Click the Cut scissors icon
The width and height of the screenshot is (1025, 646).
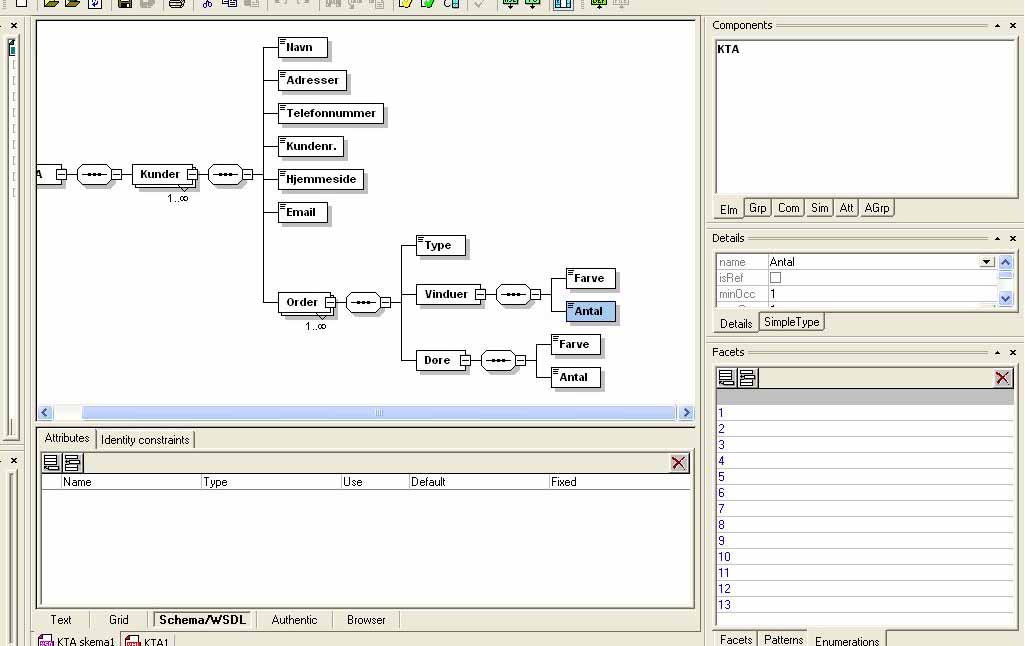[x=207, y=4]
